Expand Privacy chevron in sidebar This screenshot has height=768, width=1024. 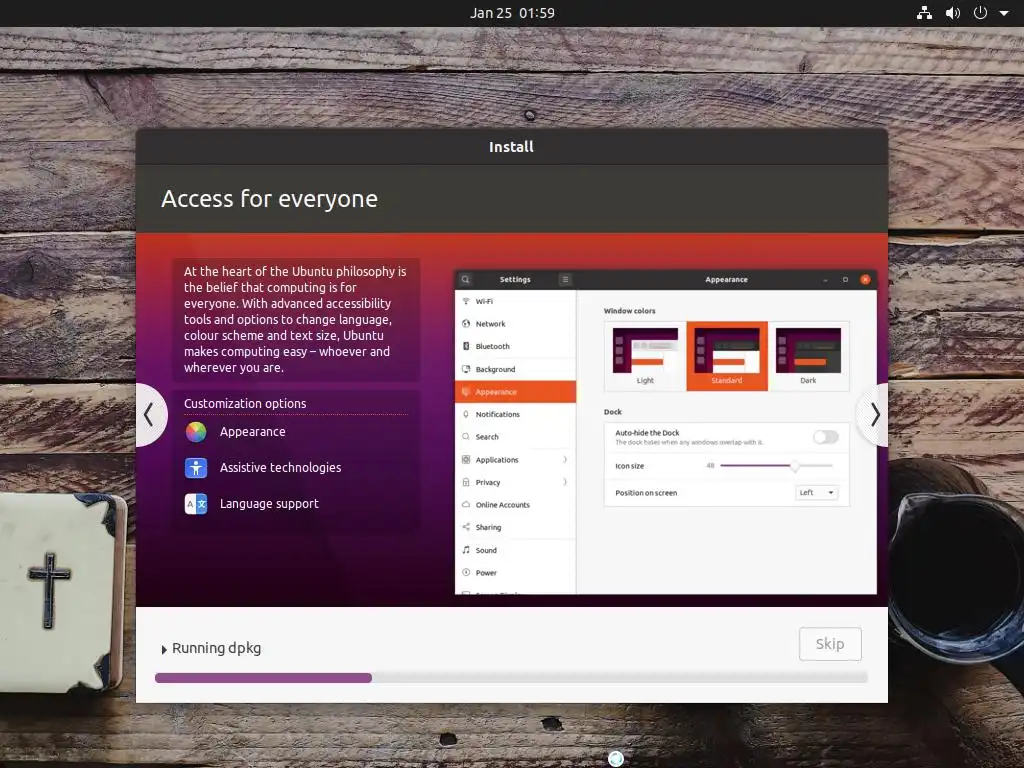pos(565,482)
